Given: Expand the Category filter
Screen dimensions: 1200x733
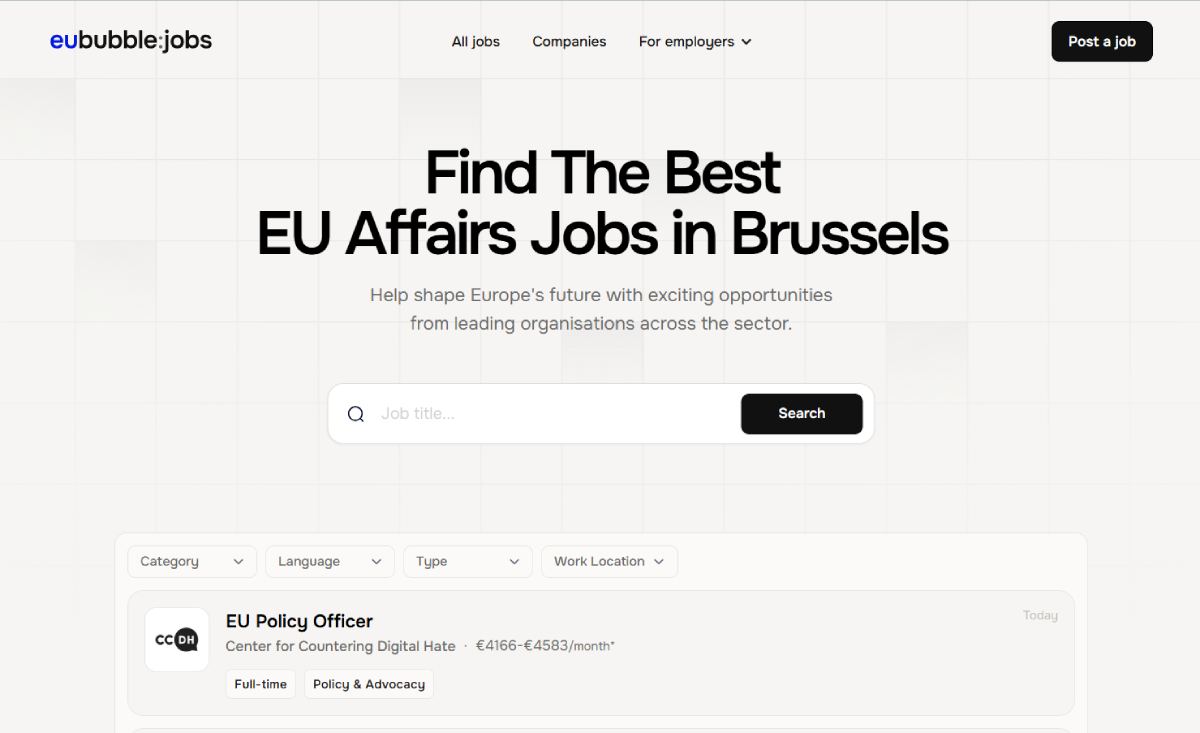Looking at the screenshot, I should pyautogui.click(x=192, y=562).
